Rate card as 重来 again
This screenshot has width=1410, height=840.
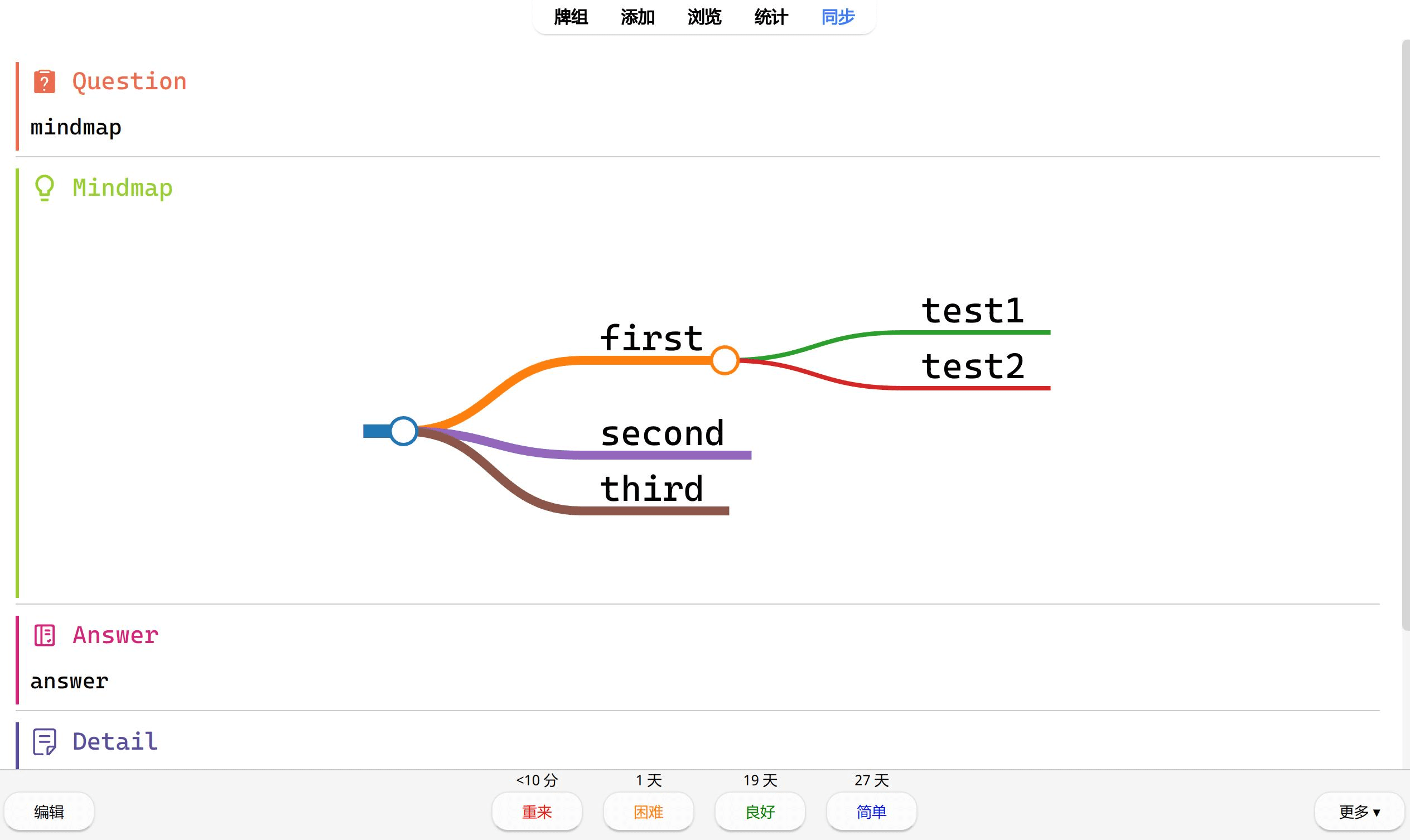coord(537,812)
